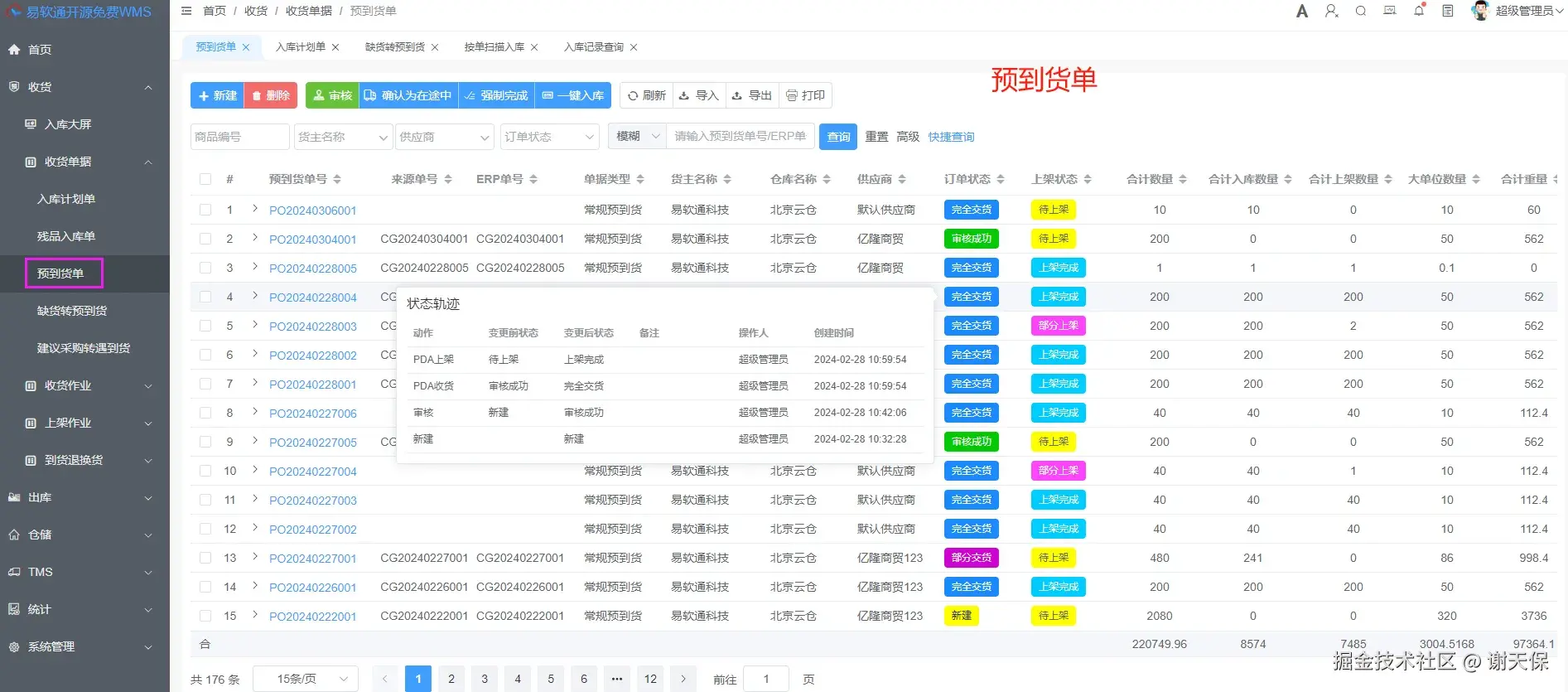Open the 模糊 match mode dropdown
The width and height of the screenshot is (1568, 692).
[637, 136]
